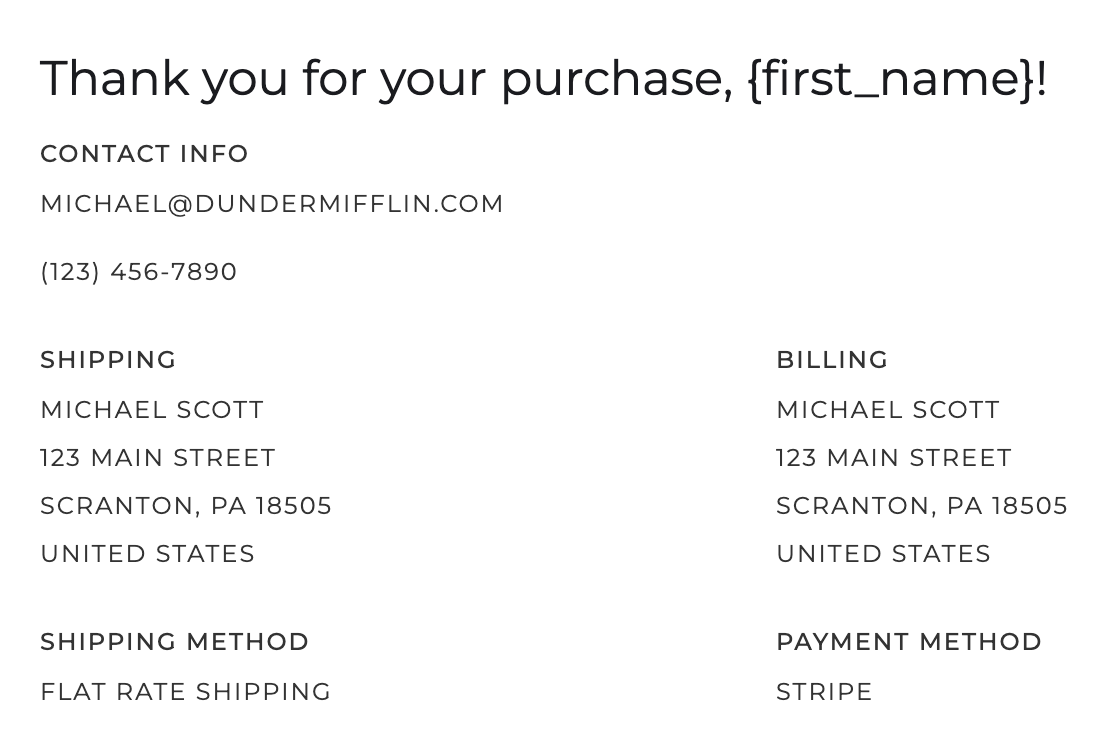
Task: Click the Stripe payment method text
Action: pos(824,692)
